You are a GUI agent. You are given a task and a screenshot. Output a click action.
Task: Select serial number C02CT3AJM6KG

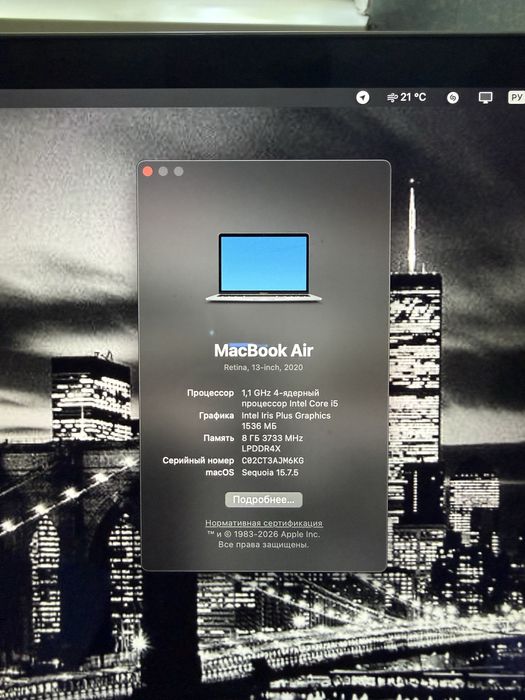pyautogui.click(x=273, y=460)
